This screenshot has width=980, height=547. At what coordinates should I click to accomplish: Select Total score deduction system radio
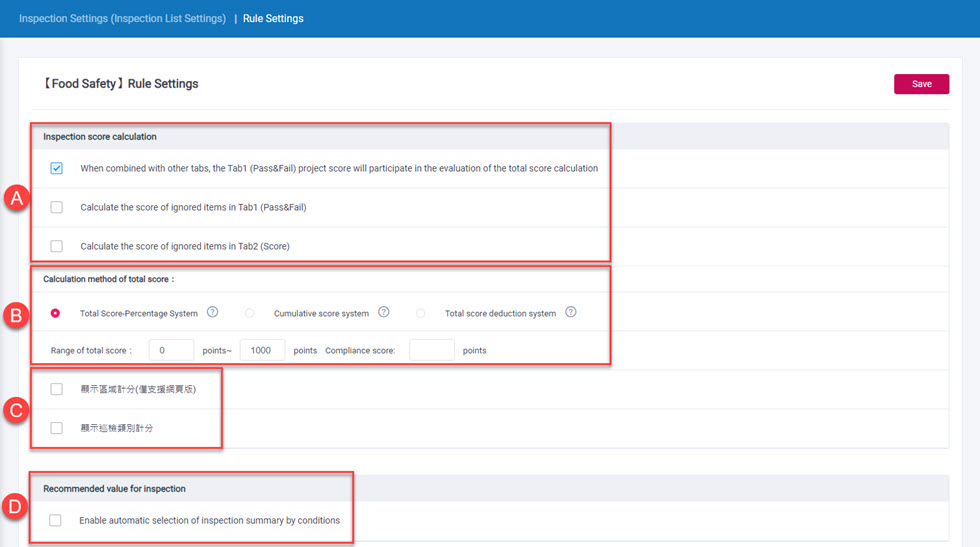point(421,313)
